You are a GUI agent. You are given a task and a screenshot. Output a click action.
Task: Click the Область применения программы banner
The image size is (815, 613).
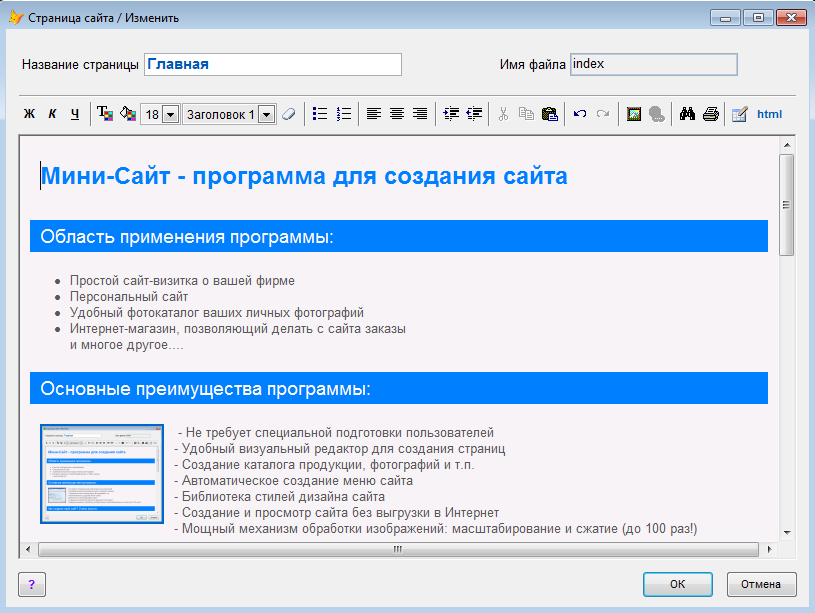(x=399, y=236)
